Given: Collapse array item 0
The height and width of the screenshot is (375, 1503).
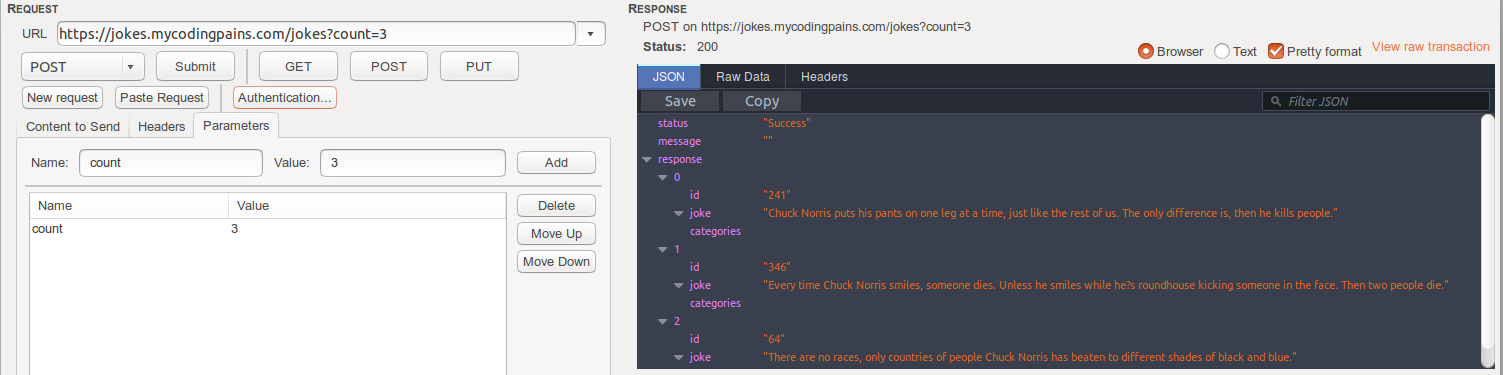Looking at the screenshot, I should (662, 177).
